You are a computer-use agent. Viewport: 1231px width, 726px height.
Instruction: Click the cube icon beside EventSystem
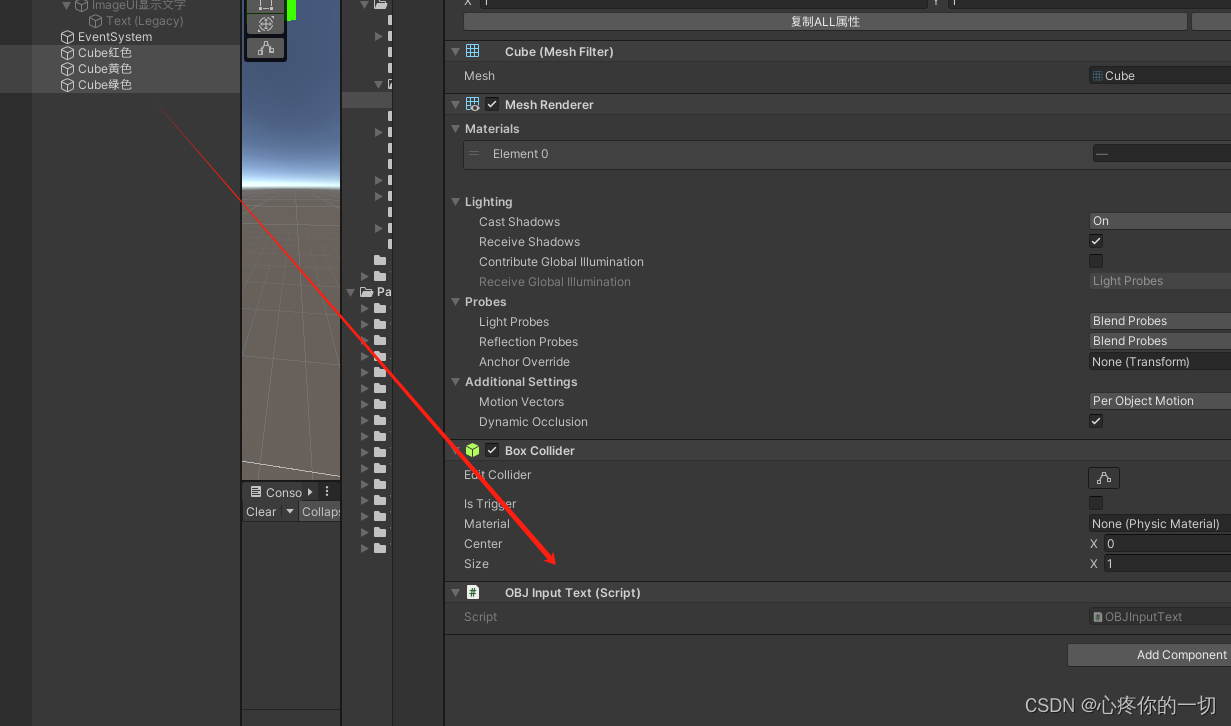point(68,37)
